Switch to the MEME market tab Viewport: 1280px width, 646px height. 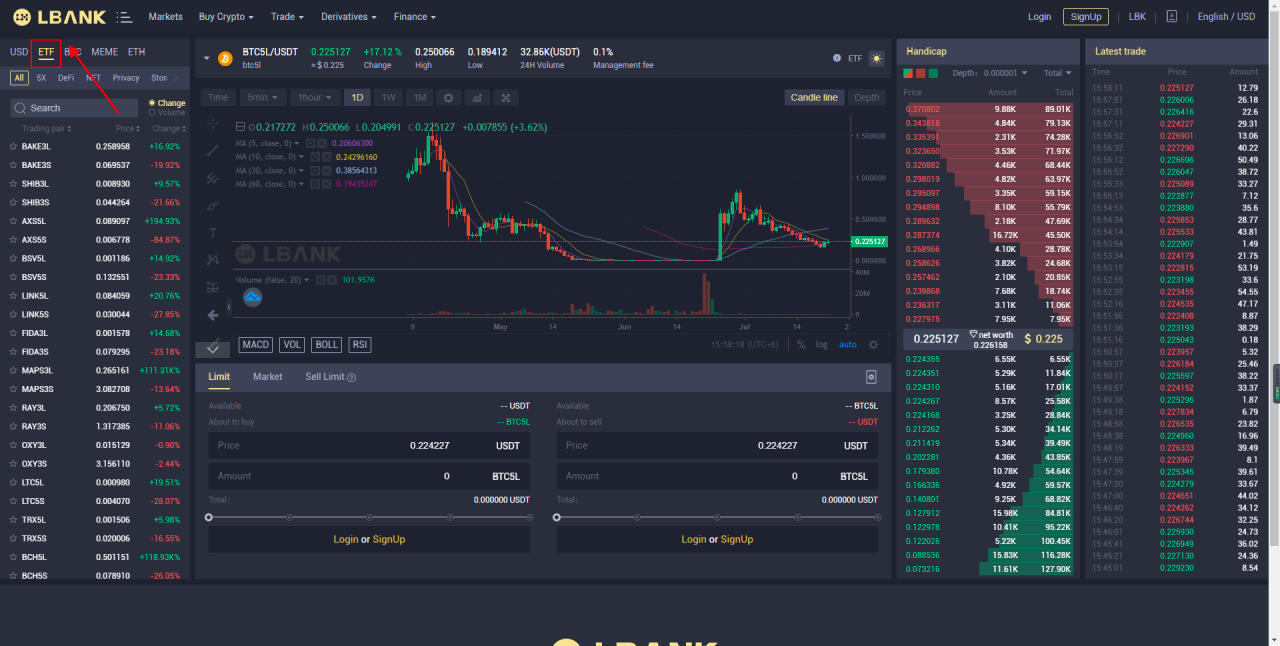tap(104, 51)
